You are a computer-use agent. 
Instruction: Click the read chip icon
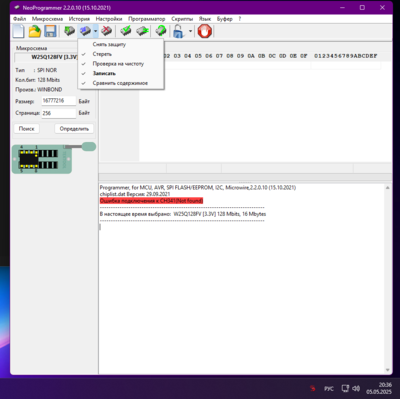click(69, 31)
